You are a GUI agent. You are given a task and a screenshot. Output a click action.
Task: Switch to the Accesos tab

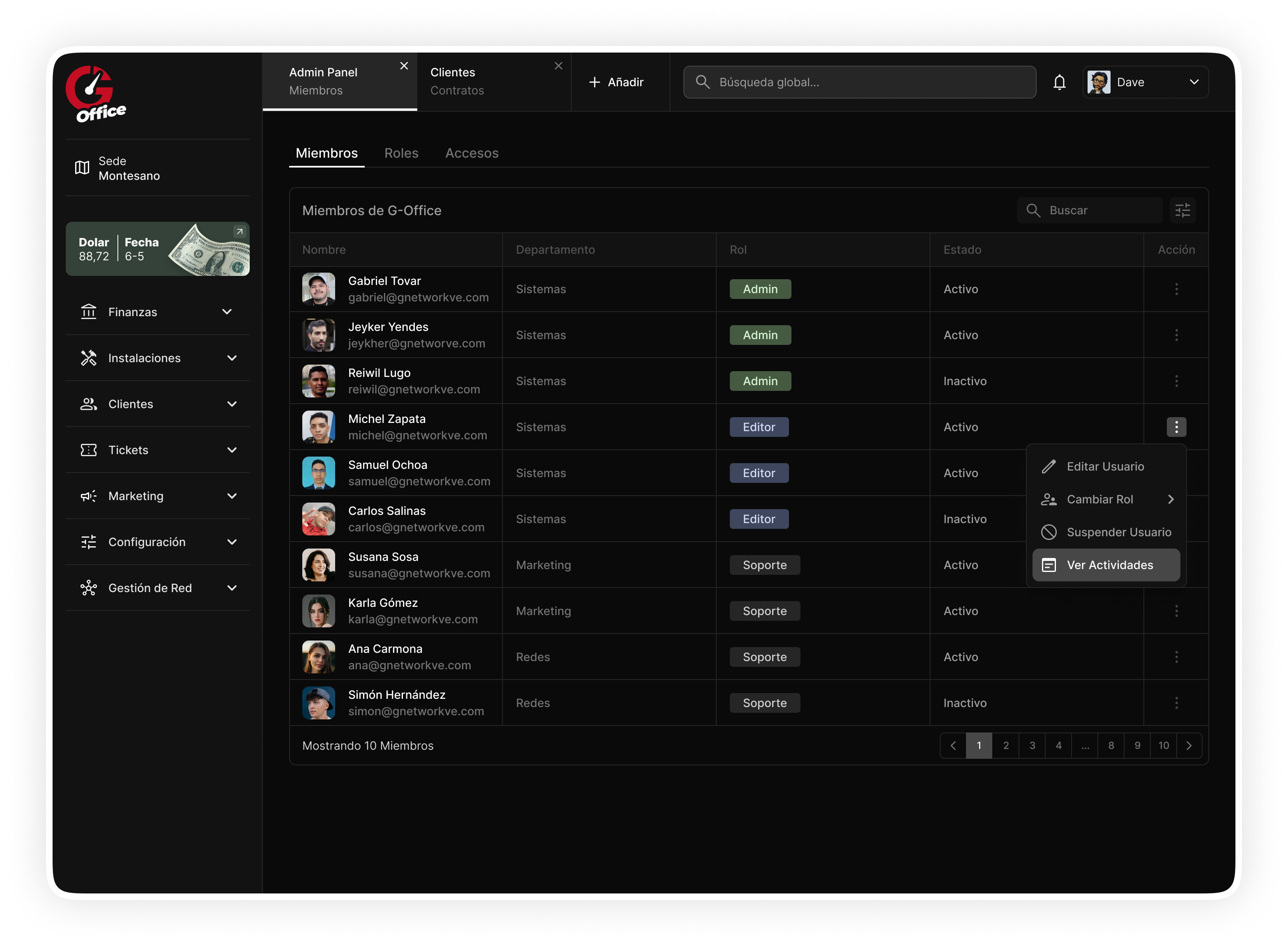(472, 154)
